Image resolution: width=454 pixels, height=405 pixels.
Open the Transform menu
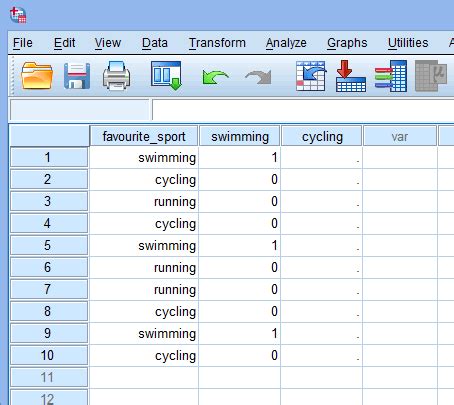(217, 43)
